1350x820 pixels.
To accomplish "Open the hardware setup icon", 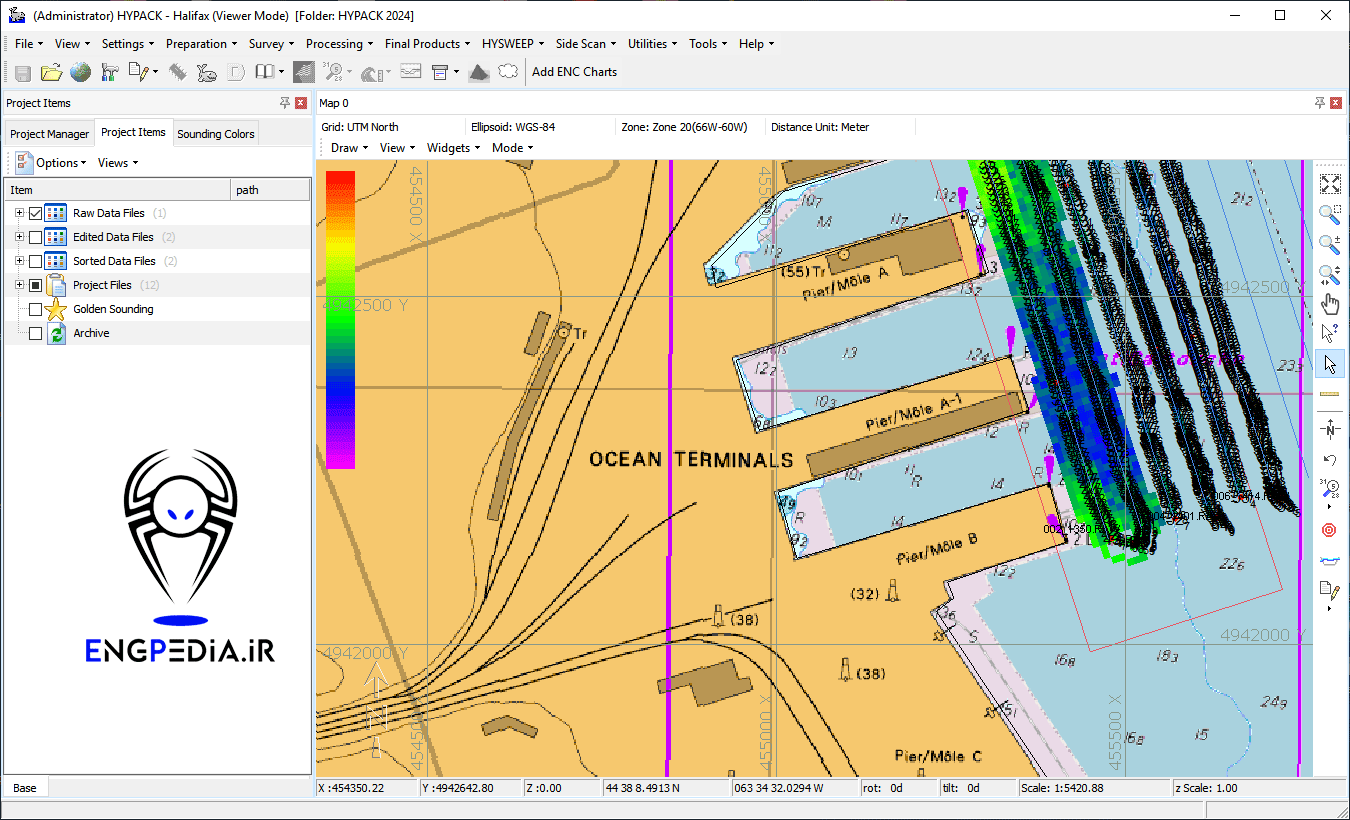I will click(109, 72).
